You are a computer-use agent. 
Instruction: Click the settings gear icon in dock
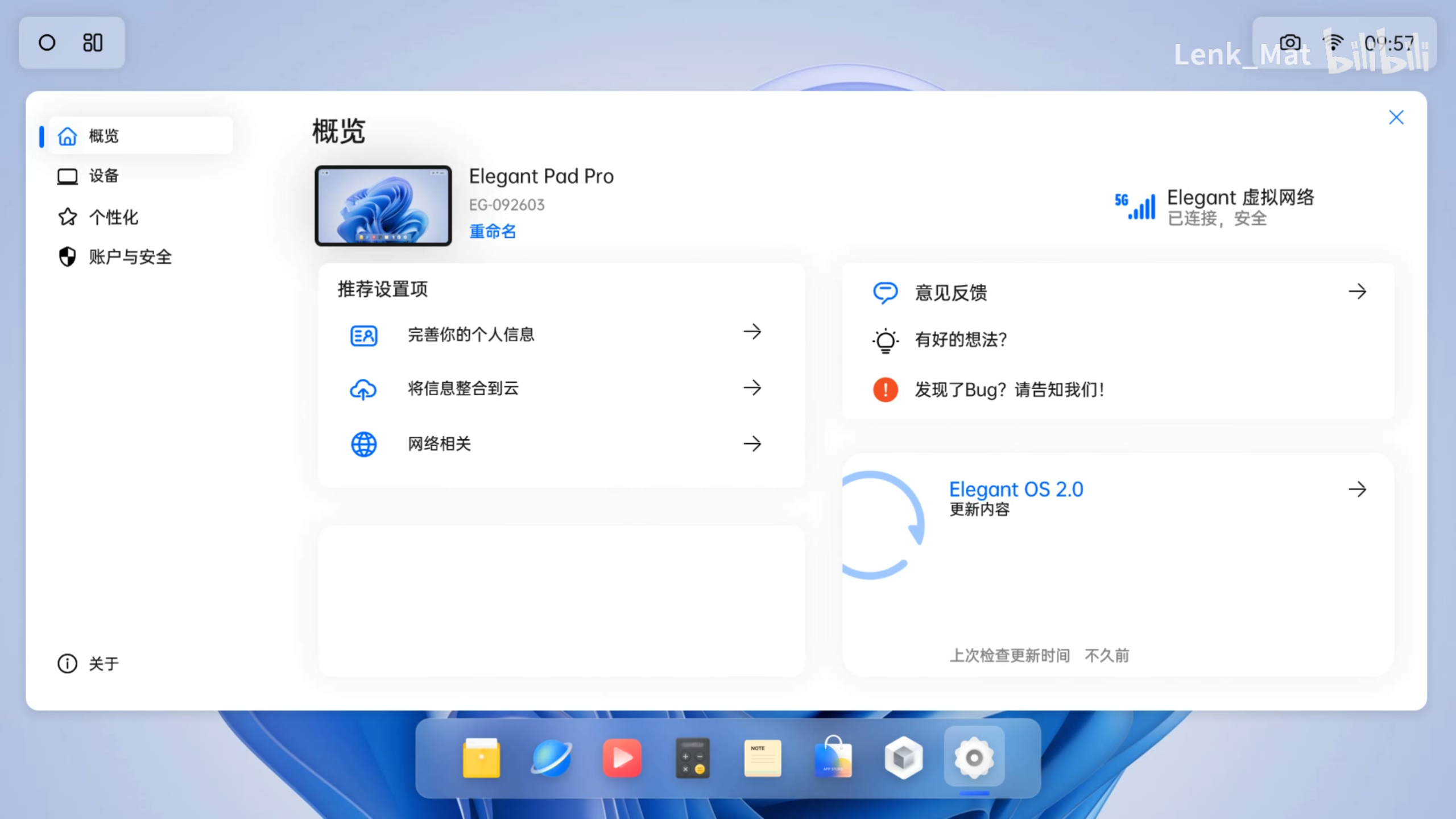pyautogui.click(x=974, y=758)
